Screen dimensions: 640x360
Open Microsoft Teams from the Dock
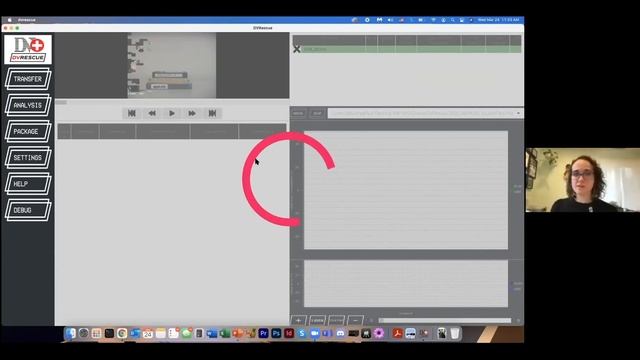[327, 333]
